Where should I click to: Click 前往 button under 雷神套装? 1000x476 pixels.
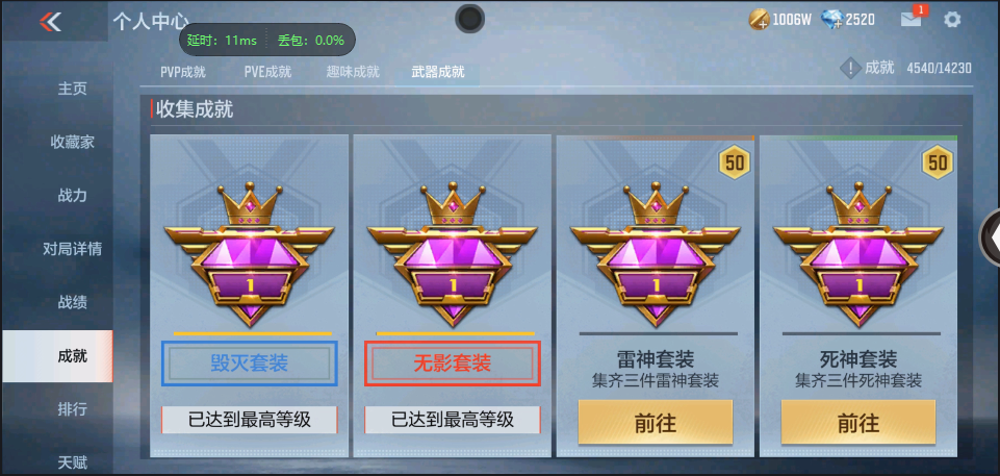coord(656,422)
